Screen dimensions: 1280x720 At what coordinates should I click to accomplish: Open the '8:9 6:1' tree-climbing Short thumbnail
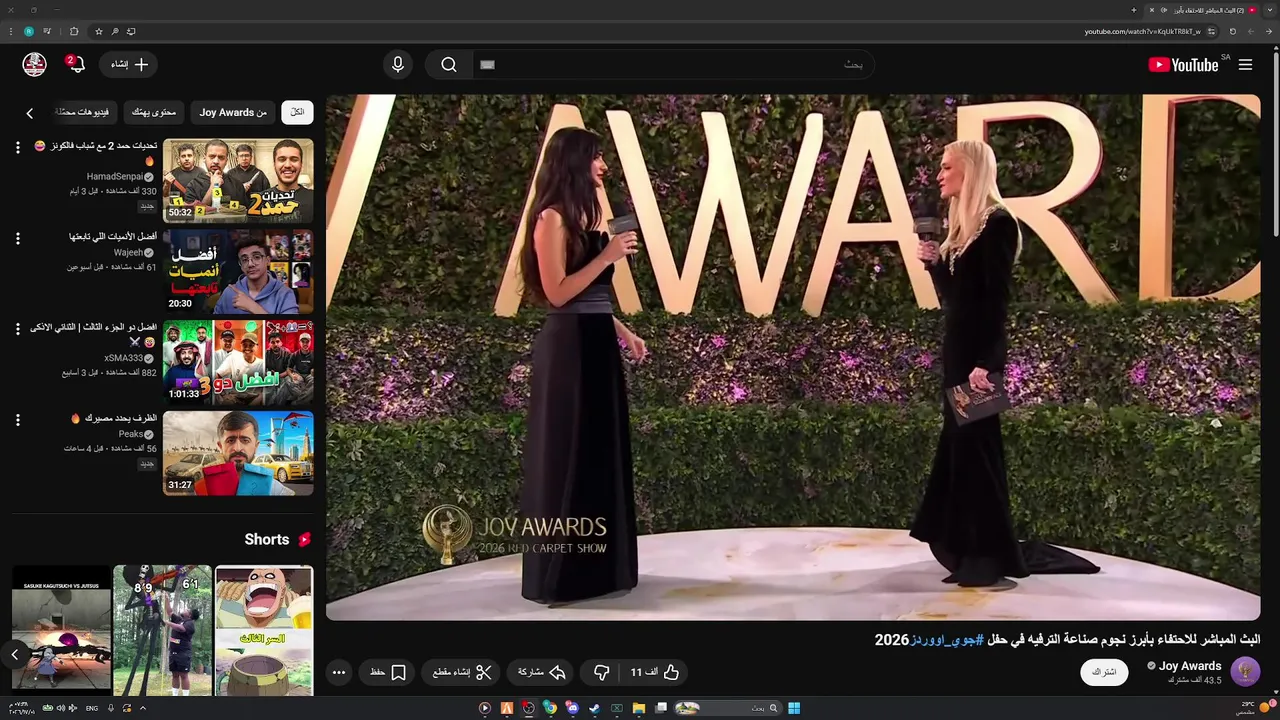(162, 630)
